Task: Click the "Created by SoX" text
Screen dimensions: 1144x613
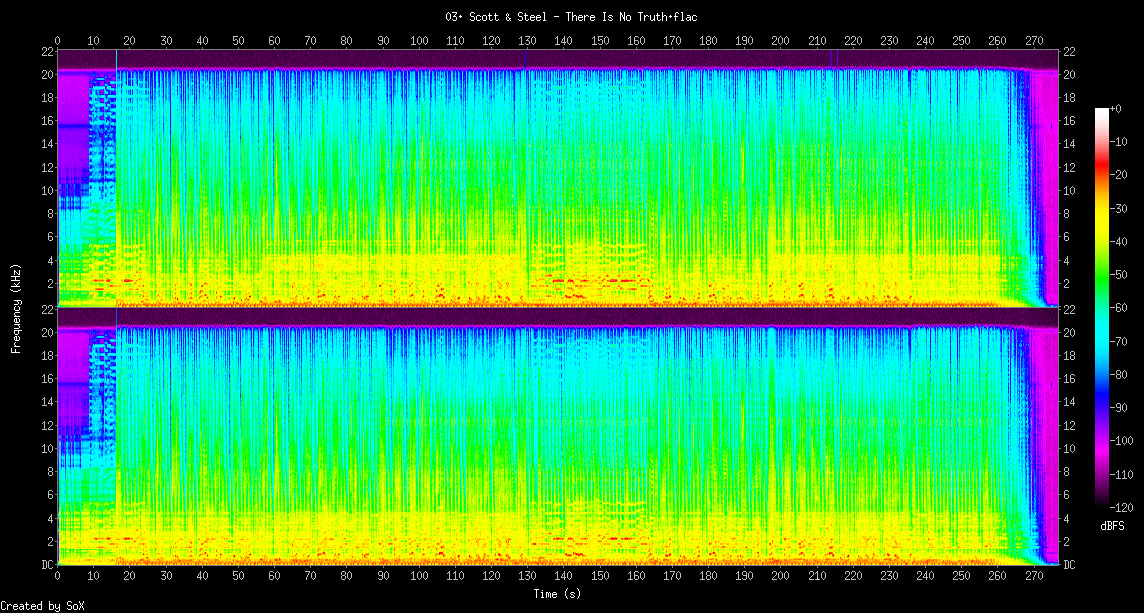Action: 38,605
